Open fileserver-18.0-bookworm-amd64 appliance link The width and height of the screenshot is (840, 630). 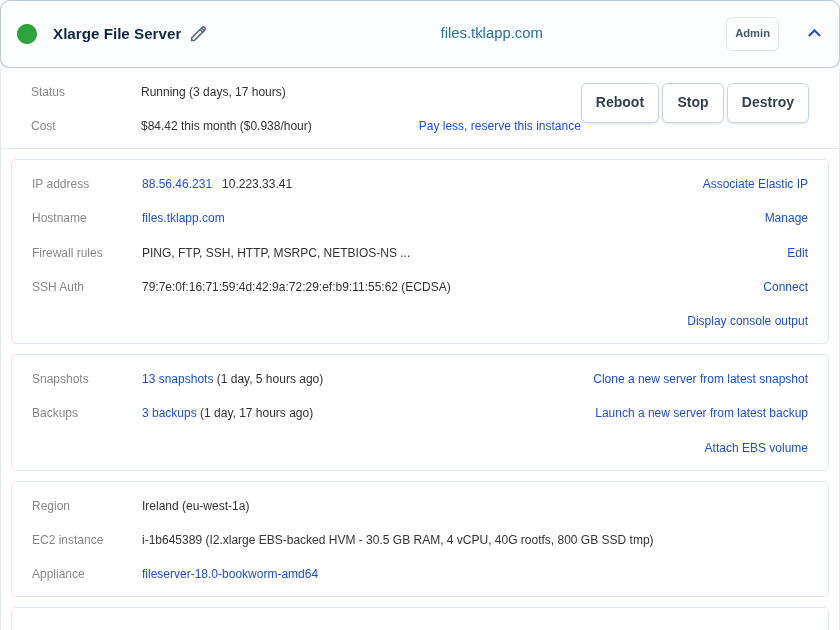[230, 574]
